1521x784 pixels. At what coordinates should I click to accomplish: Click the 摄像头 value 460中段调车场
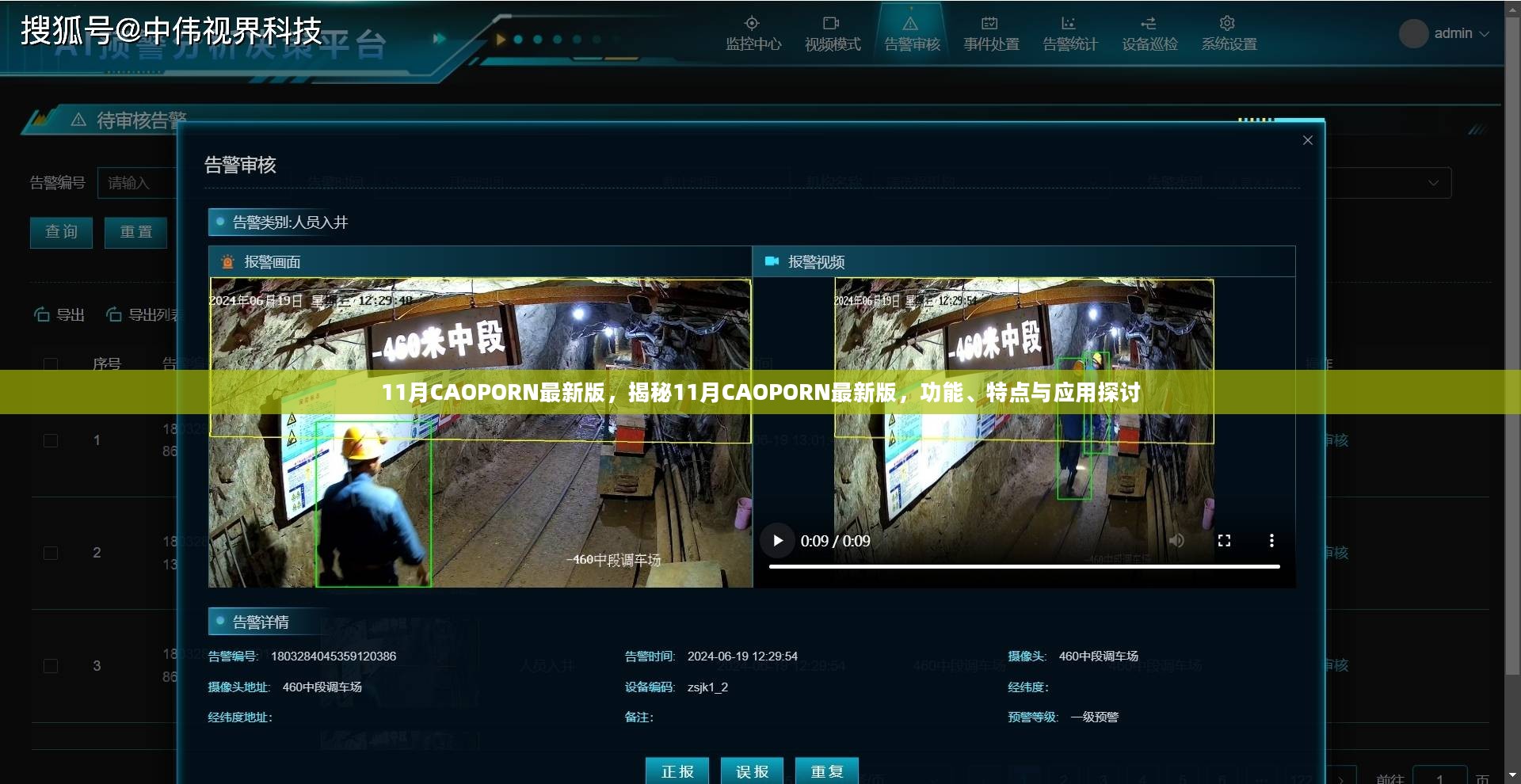tap(1098, 657)
